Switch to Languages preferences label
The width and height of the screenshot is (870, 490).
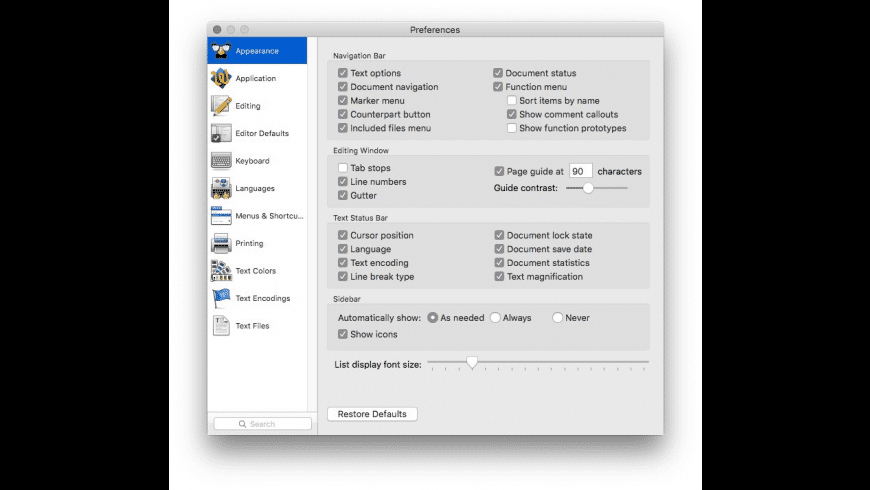point(255,188)
